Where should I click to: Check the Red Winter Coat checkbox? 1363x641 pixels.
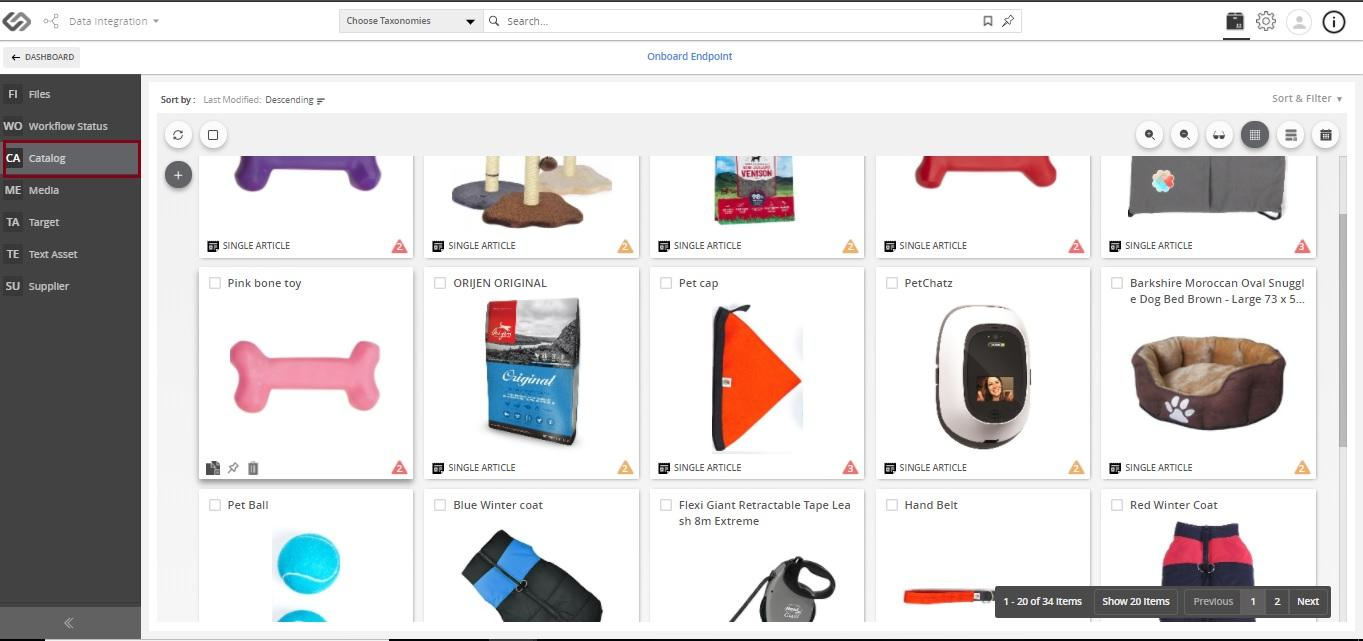pyautogui.click(x=1117, y=505)
